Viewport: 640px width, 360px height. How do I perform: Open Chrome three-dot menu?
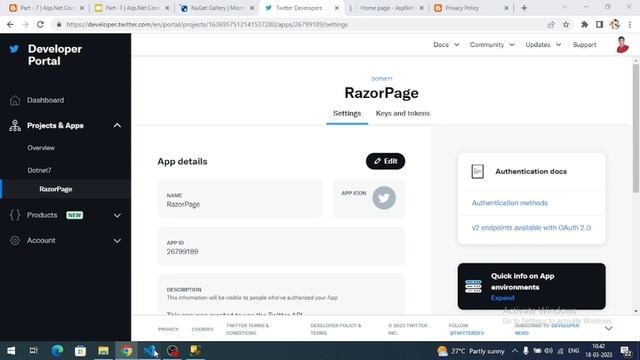pos(630,24)
